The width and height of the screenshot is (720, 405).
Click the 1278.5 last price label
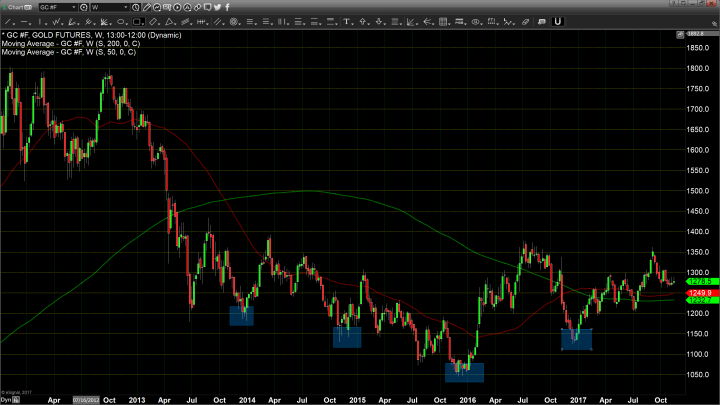[697, 281]
